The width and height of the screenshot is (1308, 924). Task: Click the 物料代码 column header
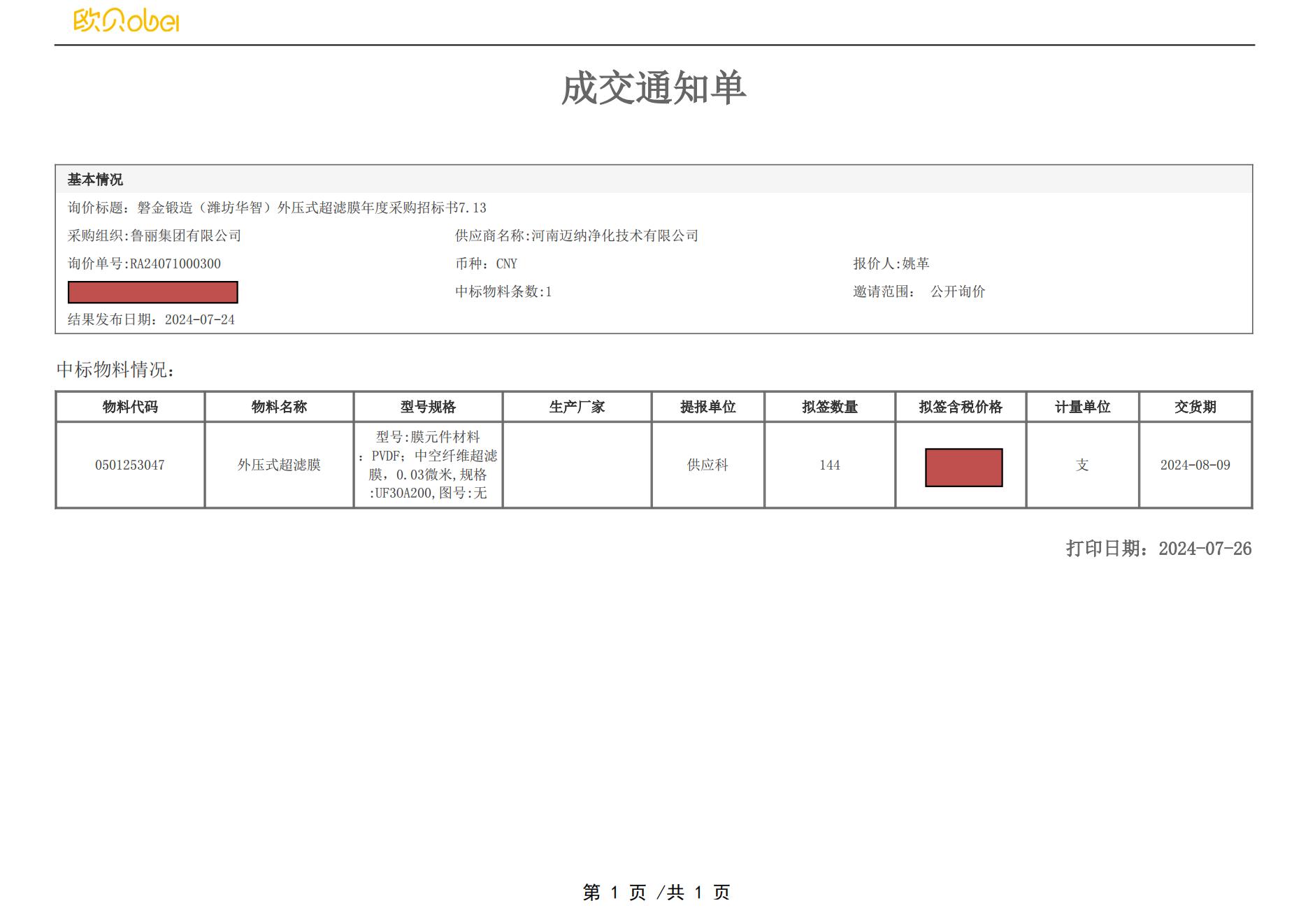130,407
